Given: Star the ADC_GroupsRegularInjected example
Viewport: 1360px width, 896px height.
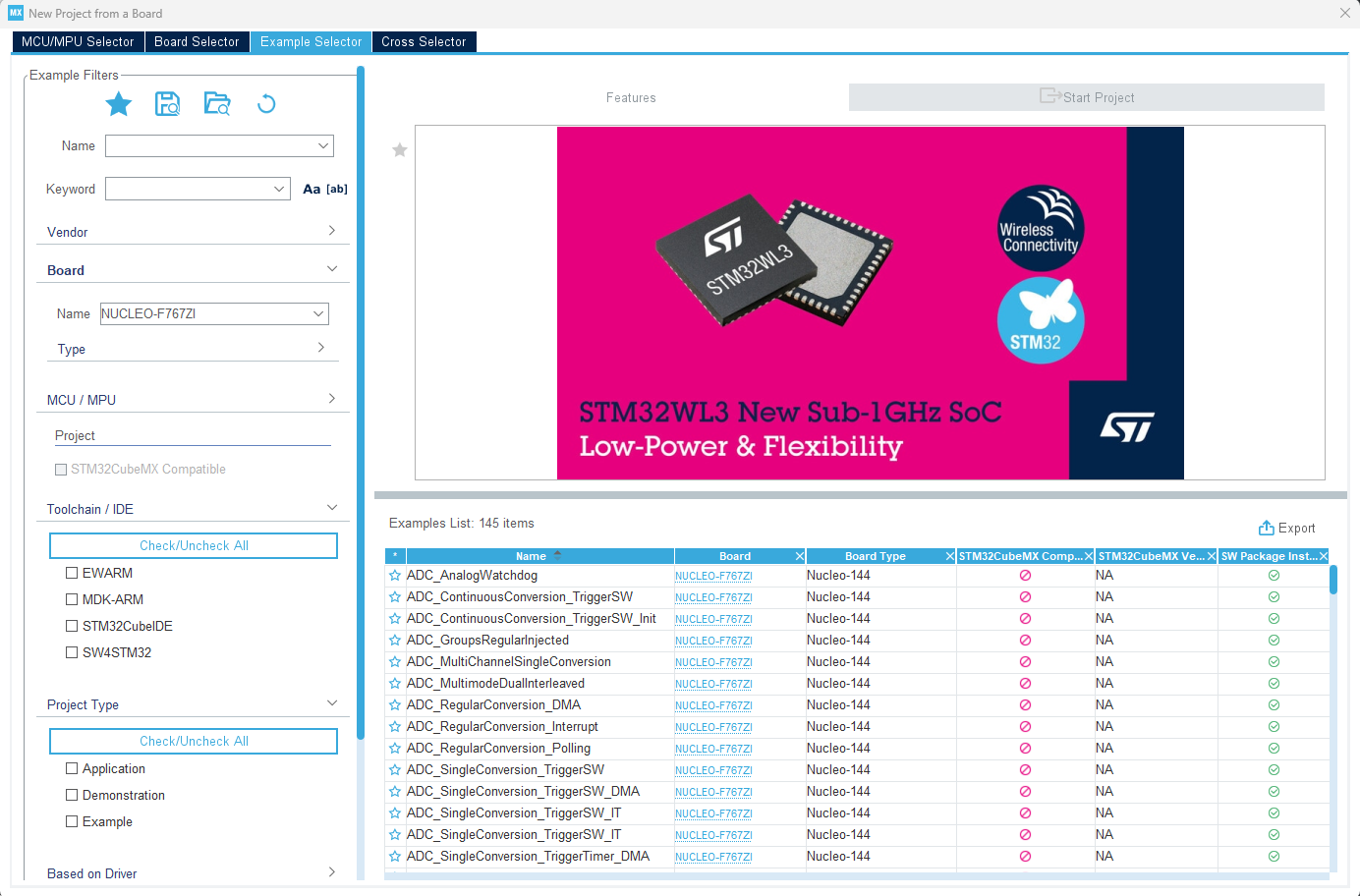Looking at the screenshot, I should pos(395,641).
